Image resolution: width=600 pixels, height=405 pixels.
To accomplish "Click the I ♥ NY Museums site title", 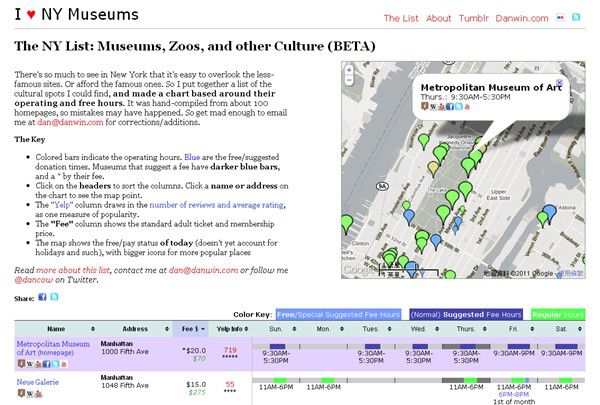I will coord(77,15).
